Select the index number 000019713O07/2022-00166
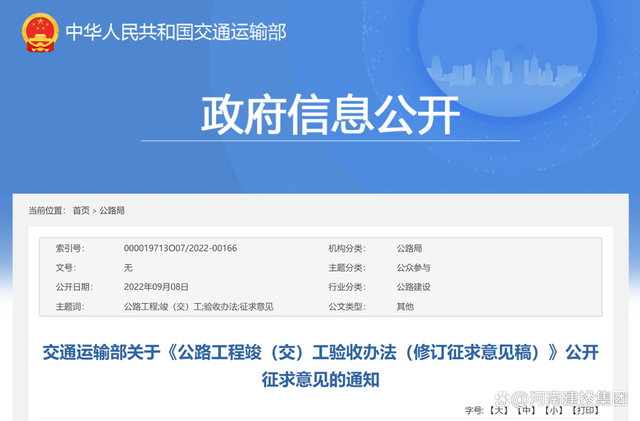Image resolution: width=640 pixels, height=421 pixels. tap(180, 248)
